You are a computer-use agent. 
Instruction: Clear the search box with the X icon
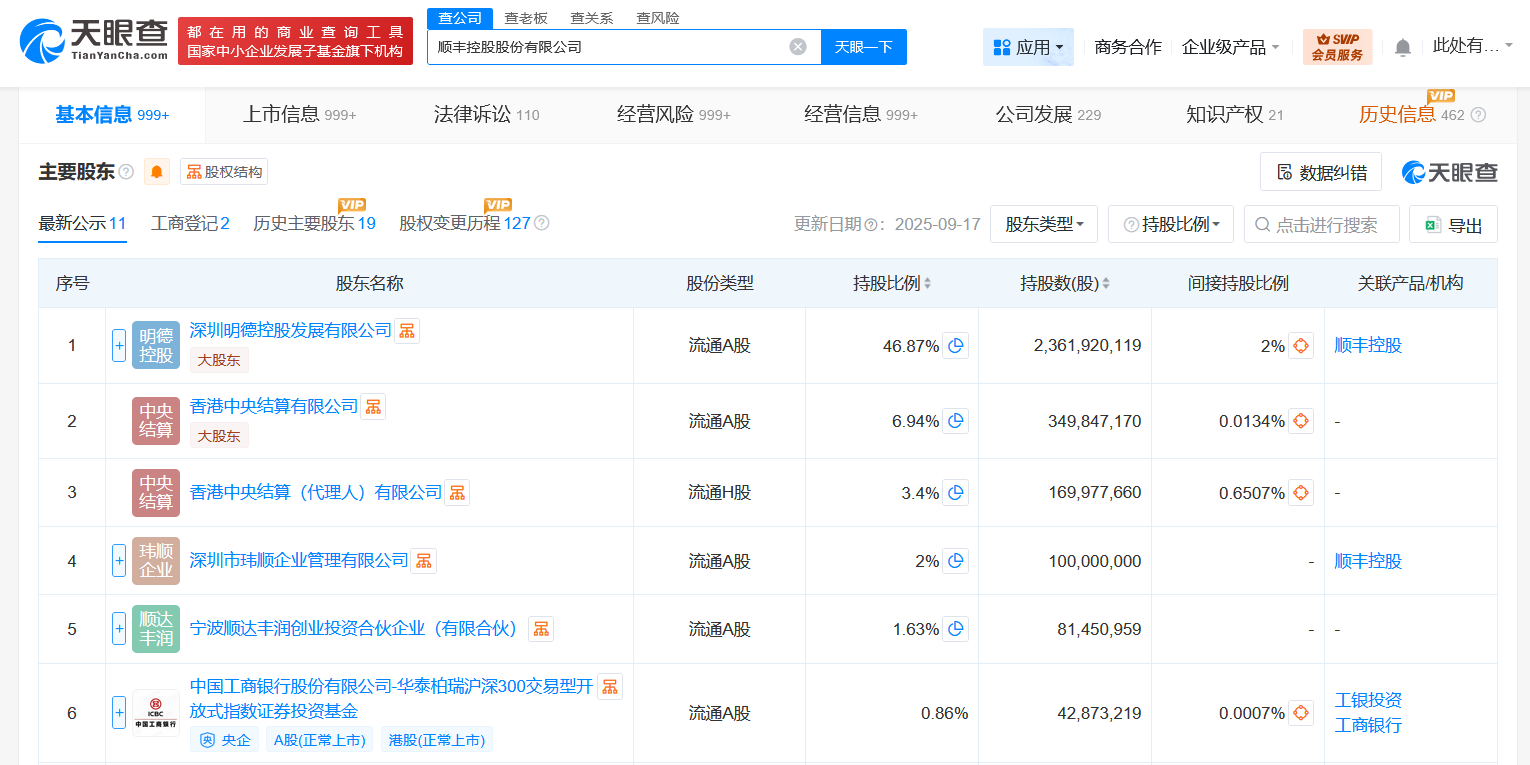(797, 47)
